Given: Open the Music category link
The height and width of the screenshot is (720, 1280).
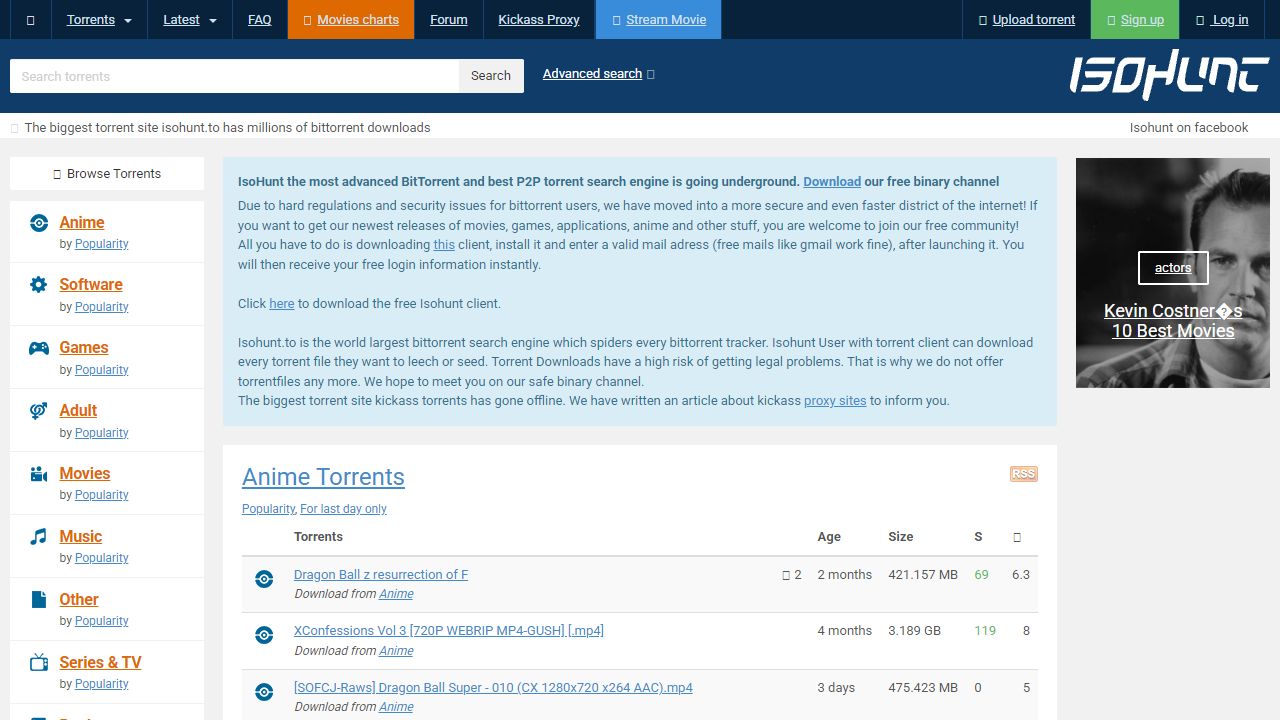Looking at the screenshot, I should 81,537.
